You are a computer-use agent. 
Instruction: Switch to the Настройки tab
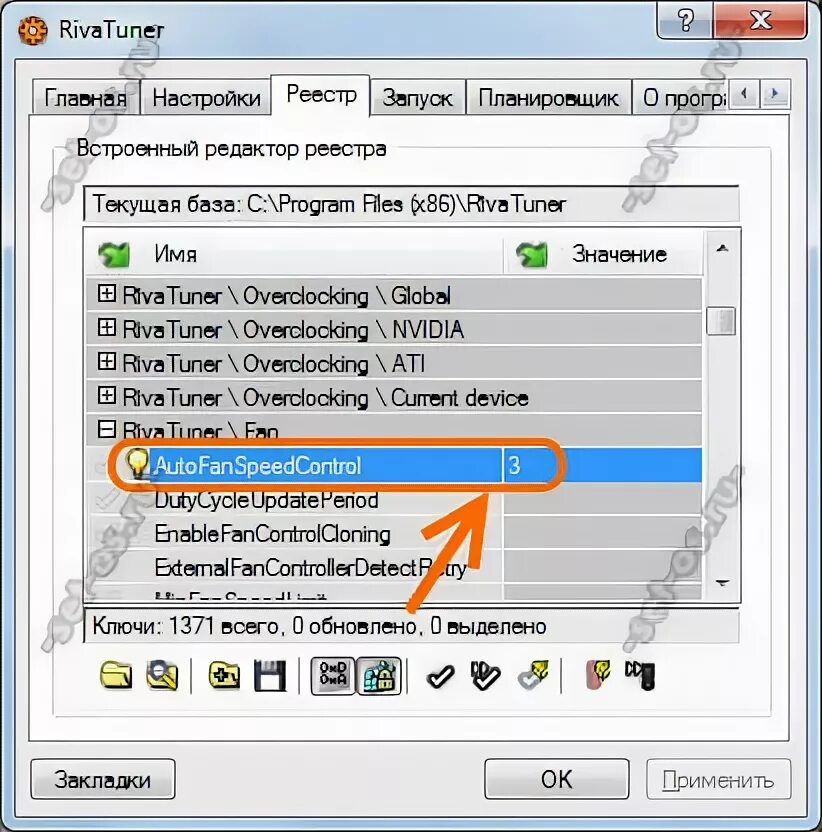(x=206, y=98)
